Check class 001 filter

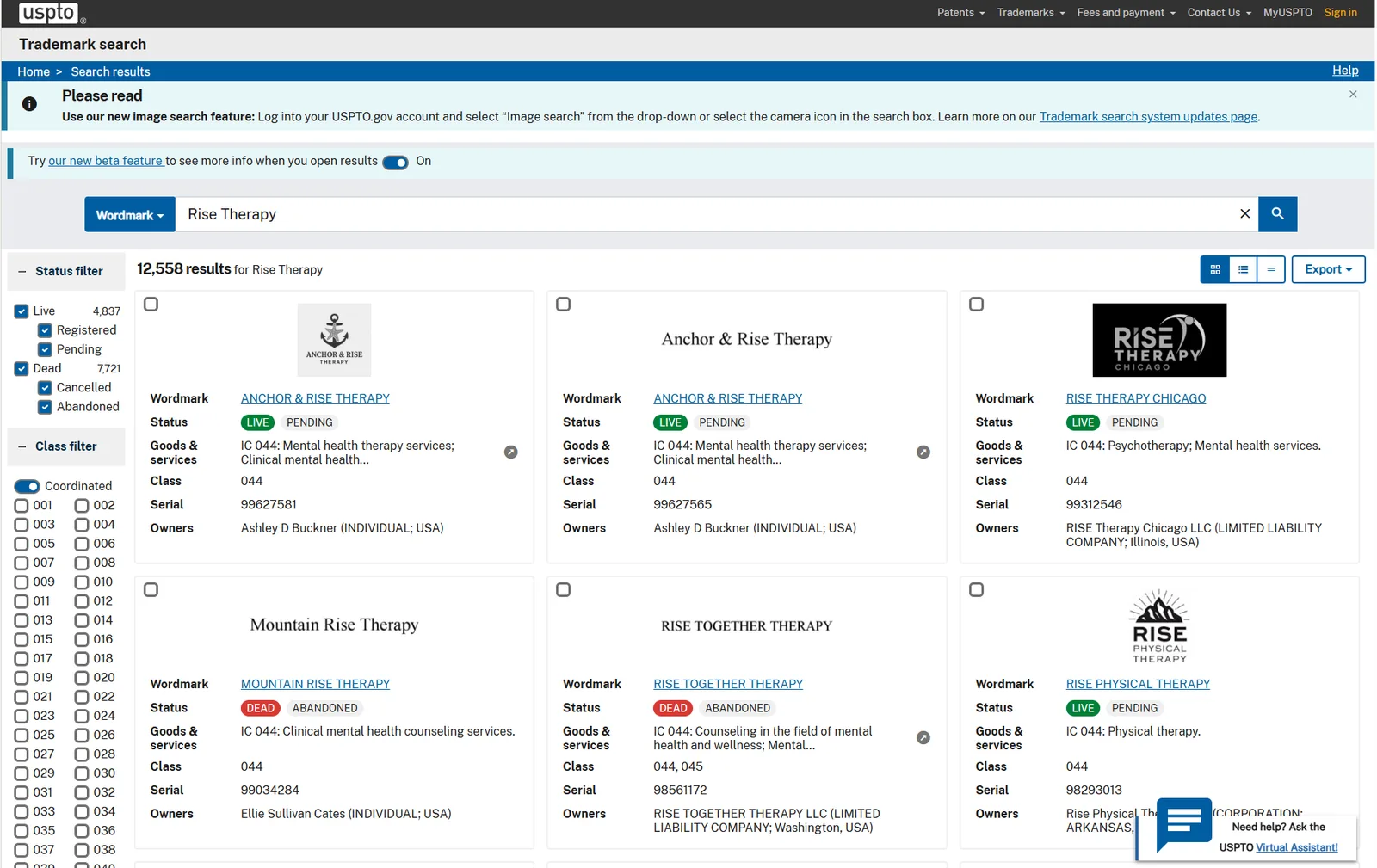[22, 506]
